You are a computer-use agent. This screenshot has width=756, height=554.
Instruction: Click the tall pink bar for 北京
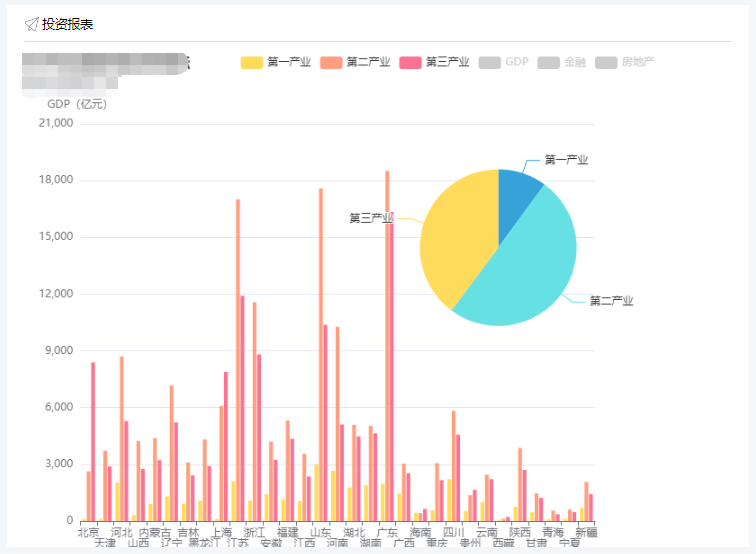93,440
